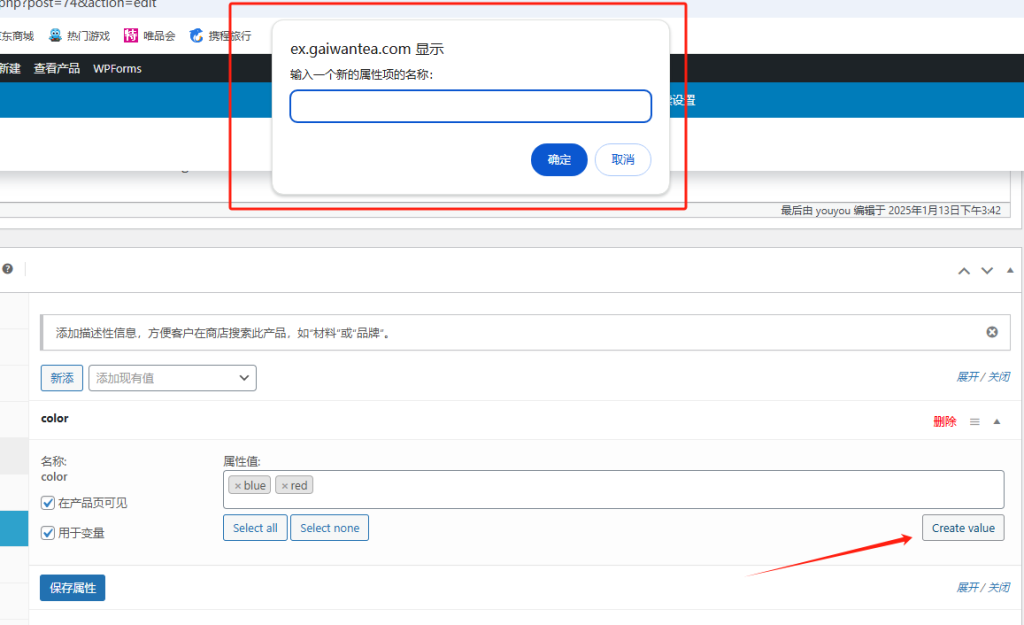
Task: Click the 确定 button in the dialog
Action: [x=558, y=159]
